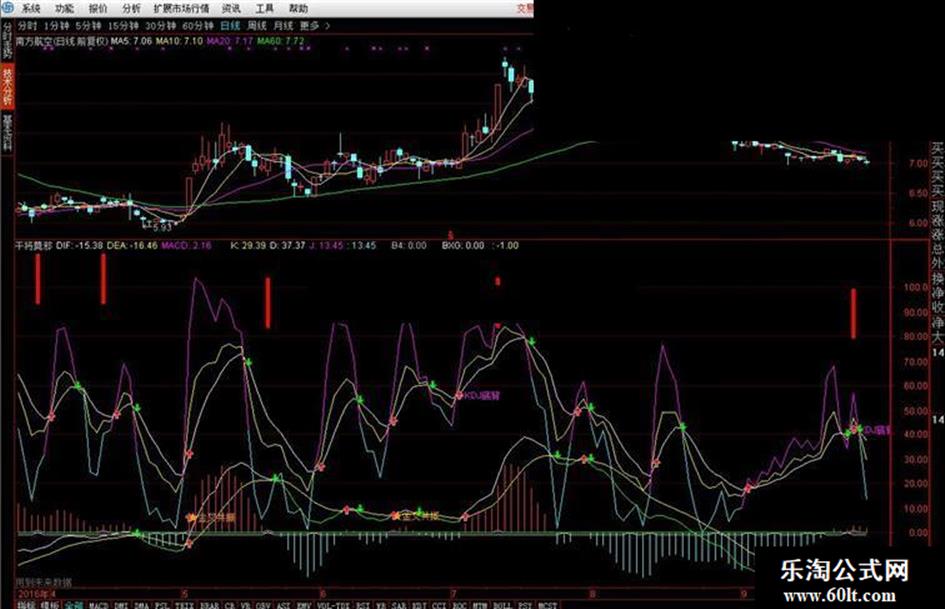The width and height of the screenshot is (945, 609).
Task: Select the highlighted 全部 bottom tab
Action: [74, 604]
